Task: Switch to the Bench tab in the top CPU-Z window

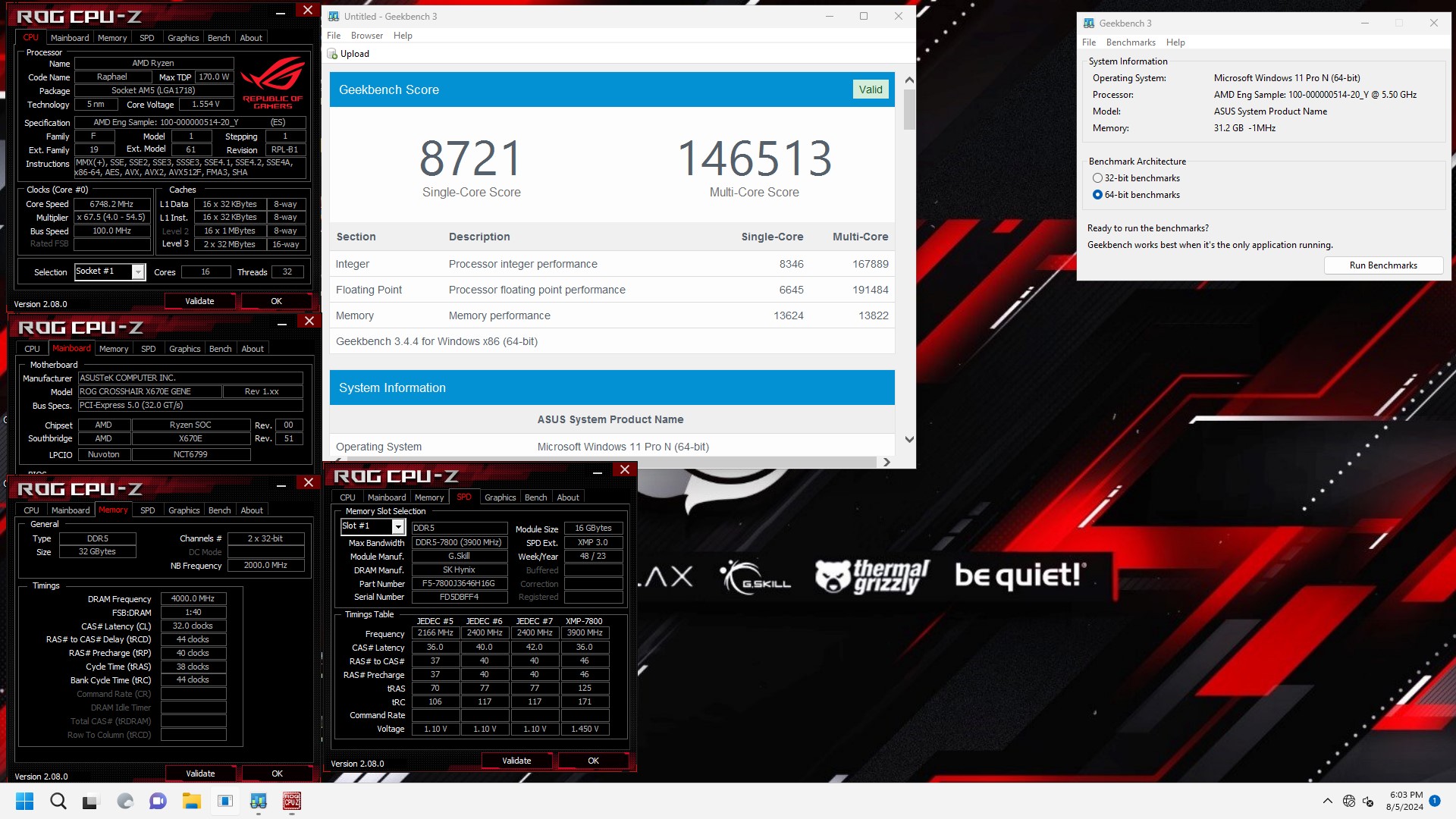Action: click(x=218, y=38)
